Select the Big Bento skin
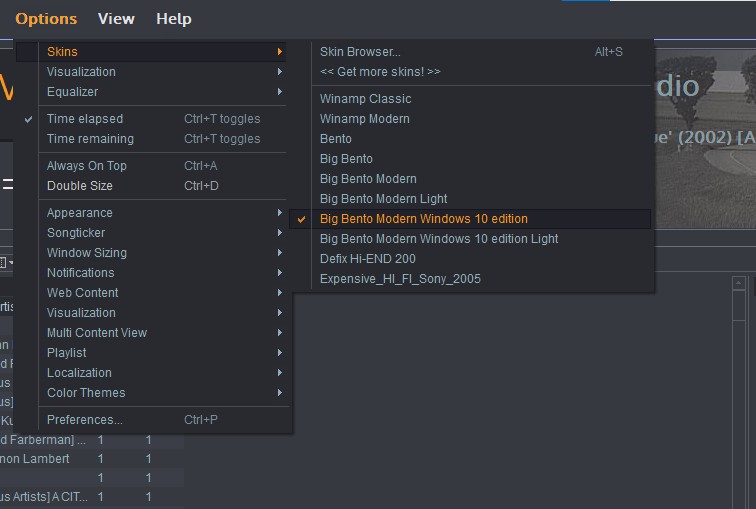Viewport: 756px width, 509px height. click(x=471, y=159)
